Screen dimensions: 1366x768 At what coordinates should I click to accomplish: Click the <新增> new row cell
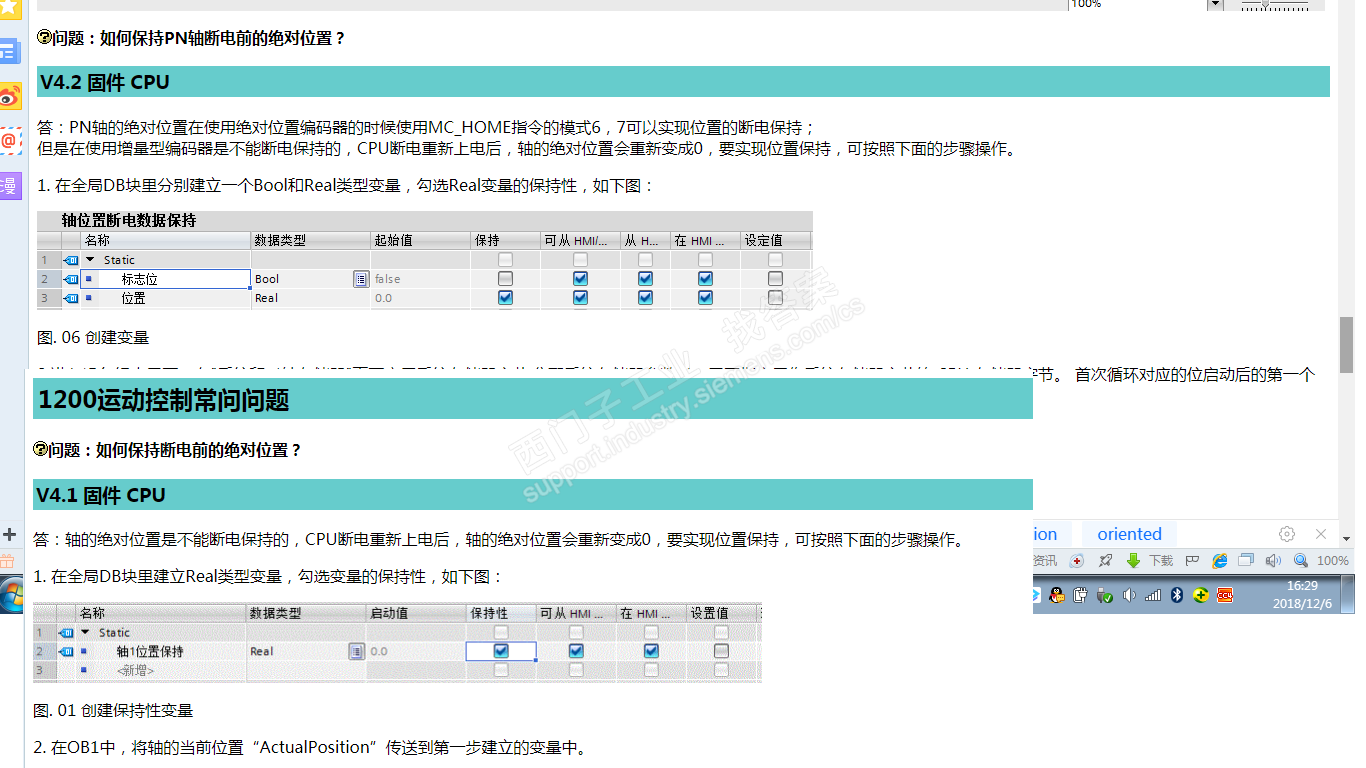(160, 670)
